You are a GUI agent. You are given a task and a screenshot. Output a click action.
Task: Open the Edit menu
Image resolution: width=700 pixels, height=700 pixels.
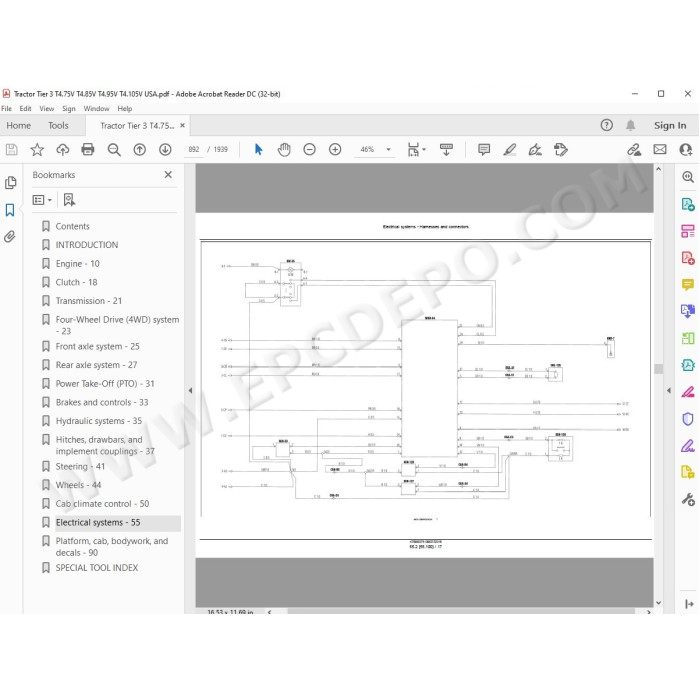click(x=25, y=108)
